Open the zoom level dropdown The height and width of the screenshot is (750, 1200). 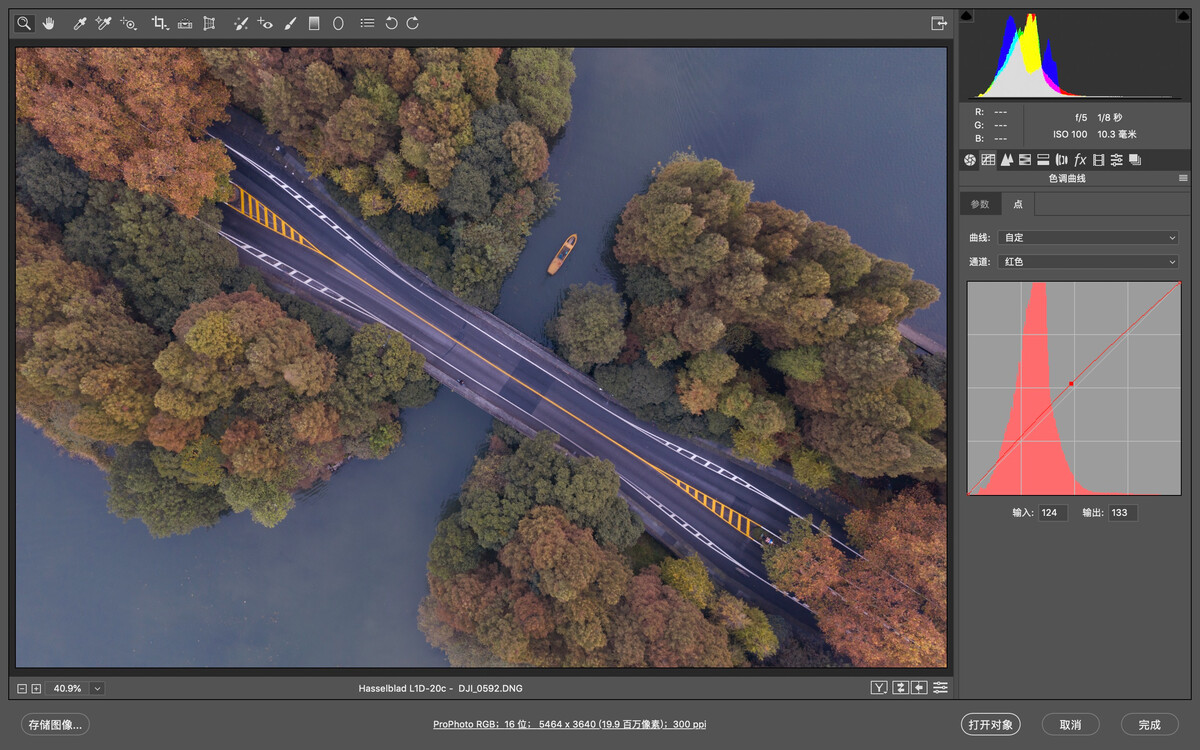point(97,689)
